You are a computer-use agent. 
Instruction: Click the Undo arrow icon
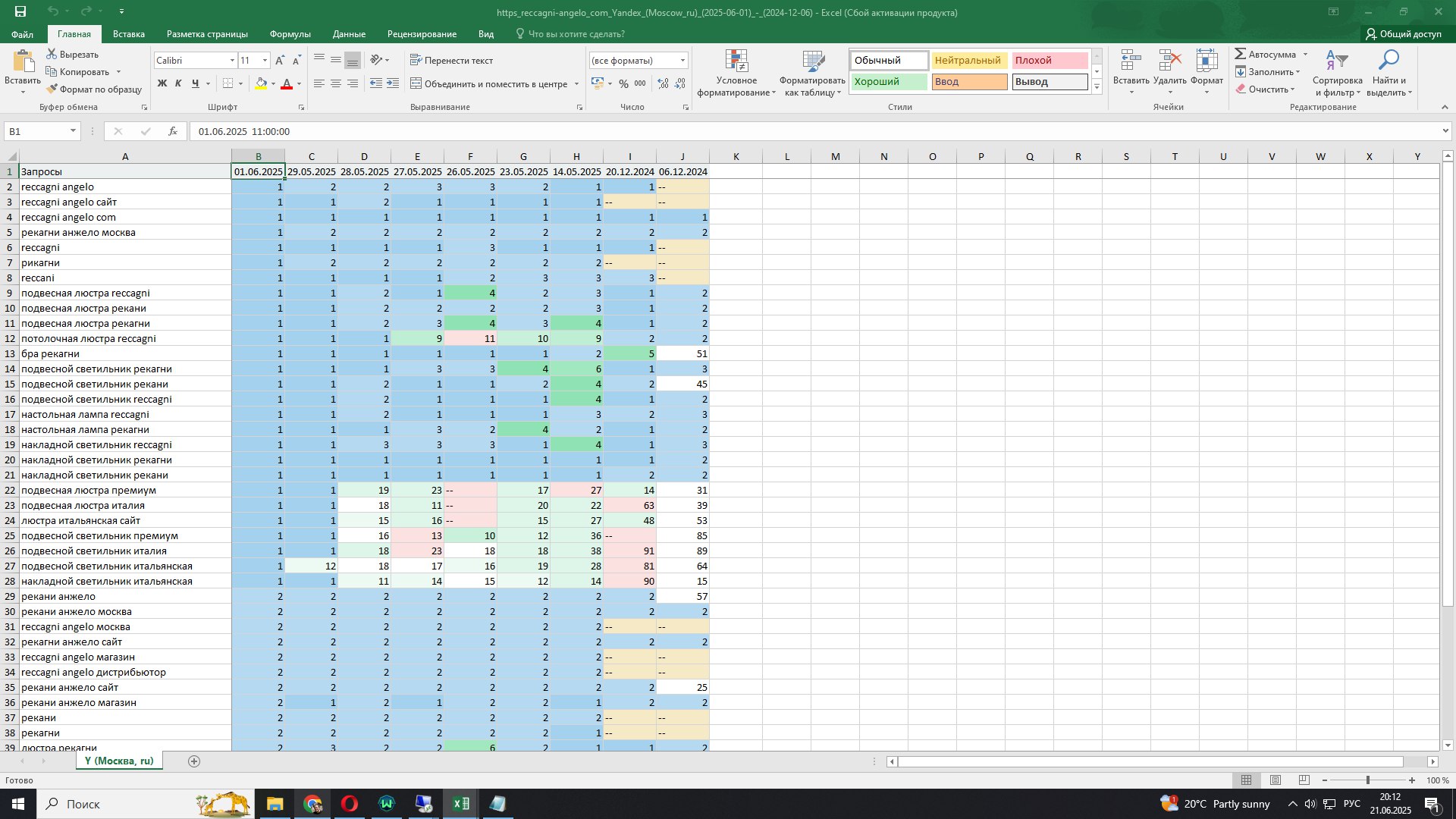click(x=52, y=11)
